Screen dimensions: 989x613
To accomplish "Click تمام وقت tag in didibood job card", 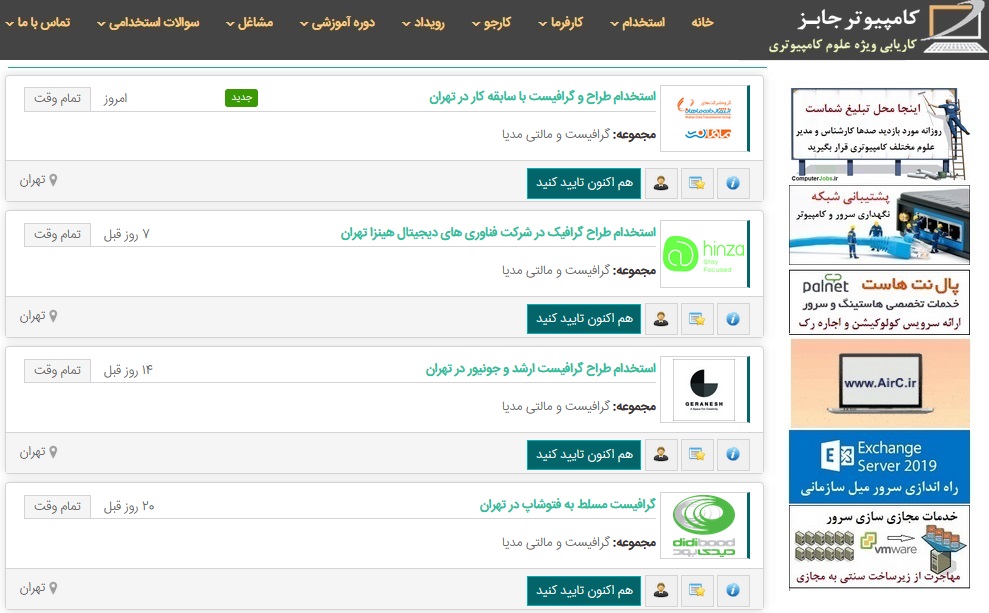I will point(57,506).
